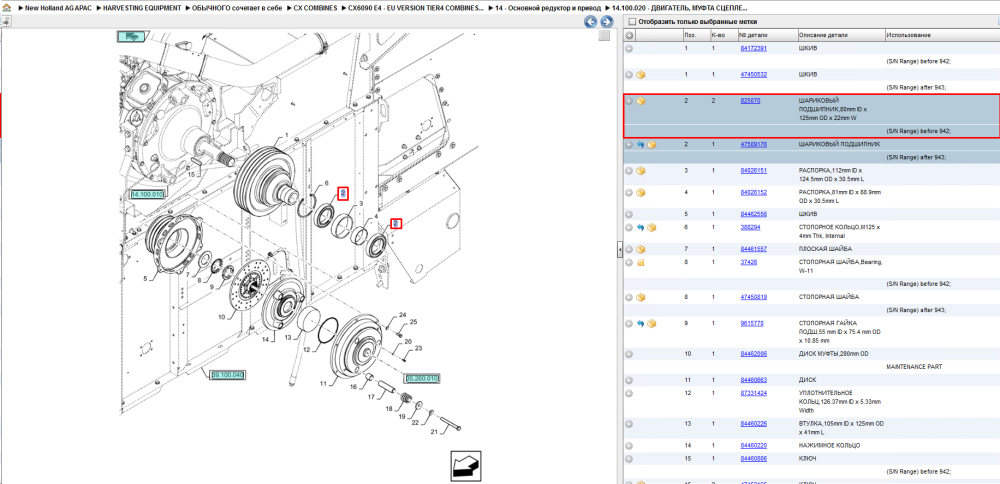Click package icon for part 388294

[x=651, y=228]
